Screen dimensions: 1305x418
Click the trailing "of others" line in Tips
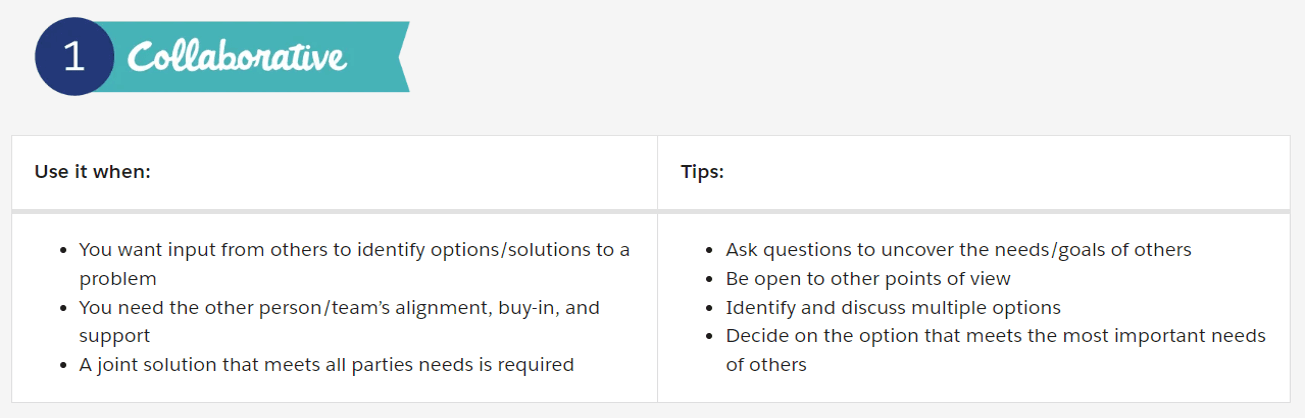[766, 365]
